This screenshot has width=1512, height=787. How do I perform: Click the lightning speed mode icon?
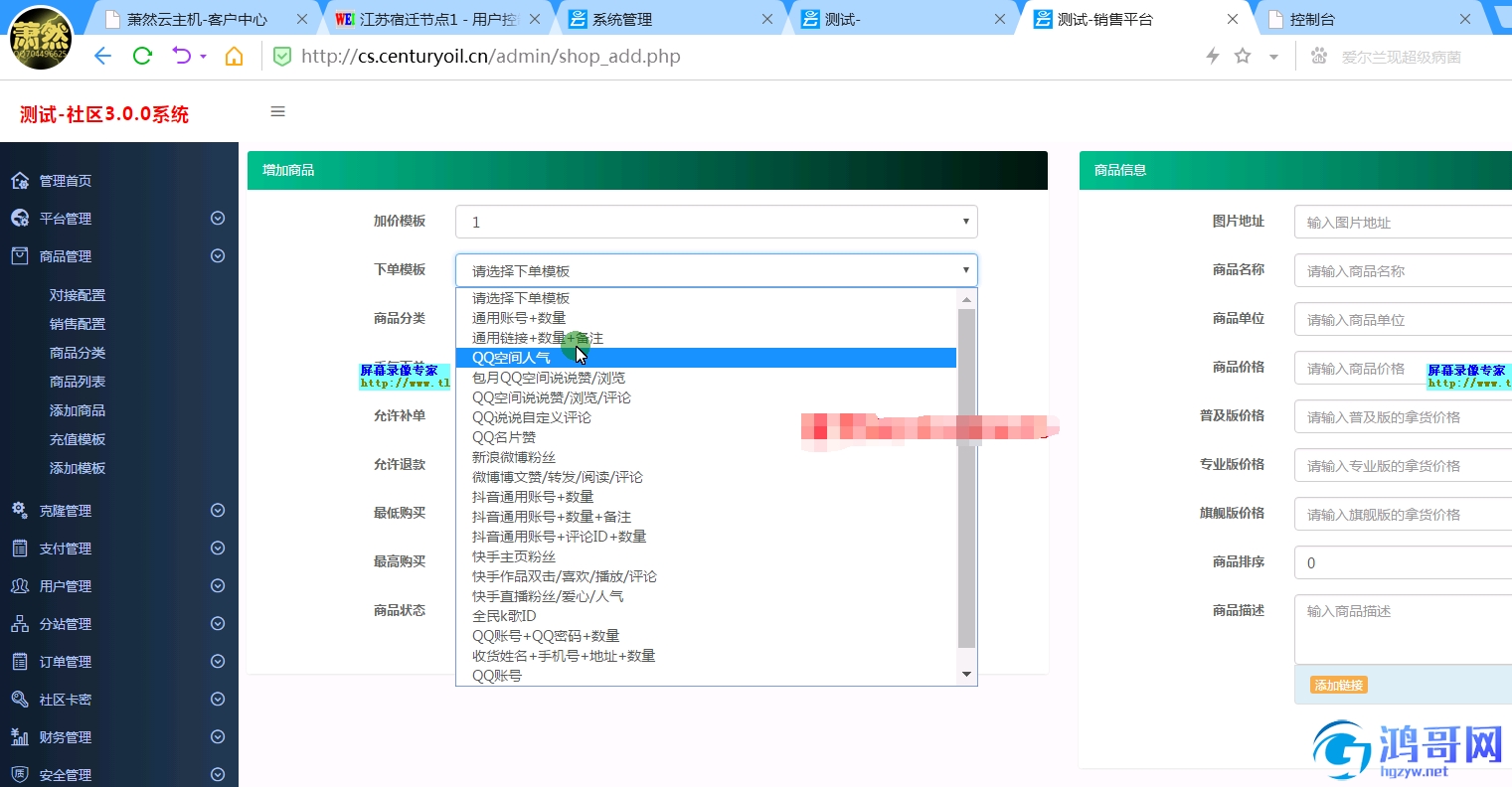coord(1213,57)
